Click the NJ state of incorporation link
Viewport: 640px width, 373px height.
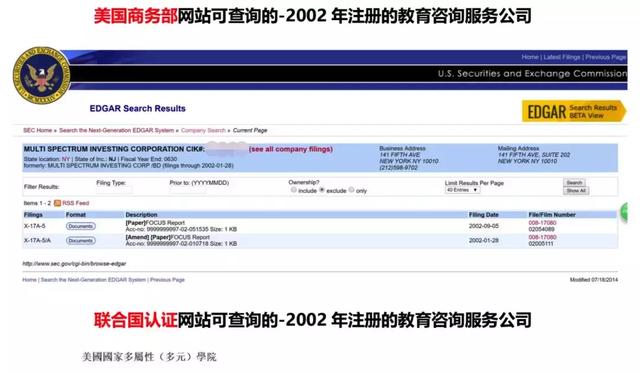(x=112, y=159)
